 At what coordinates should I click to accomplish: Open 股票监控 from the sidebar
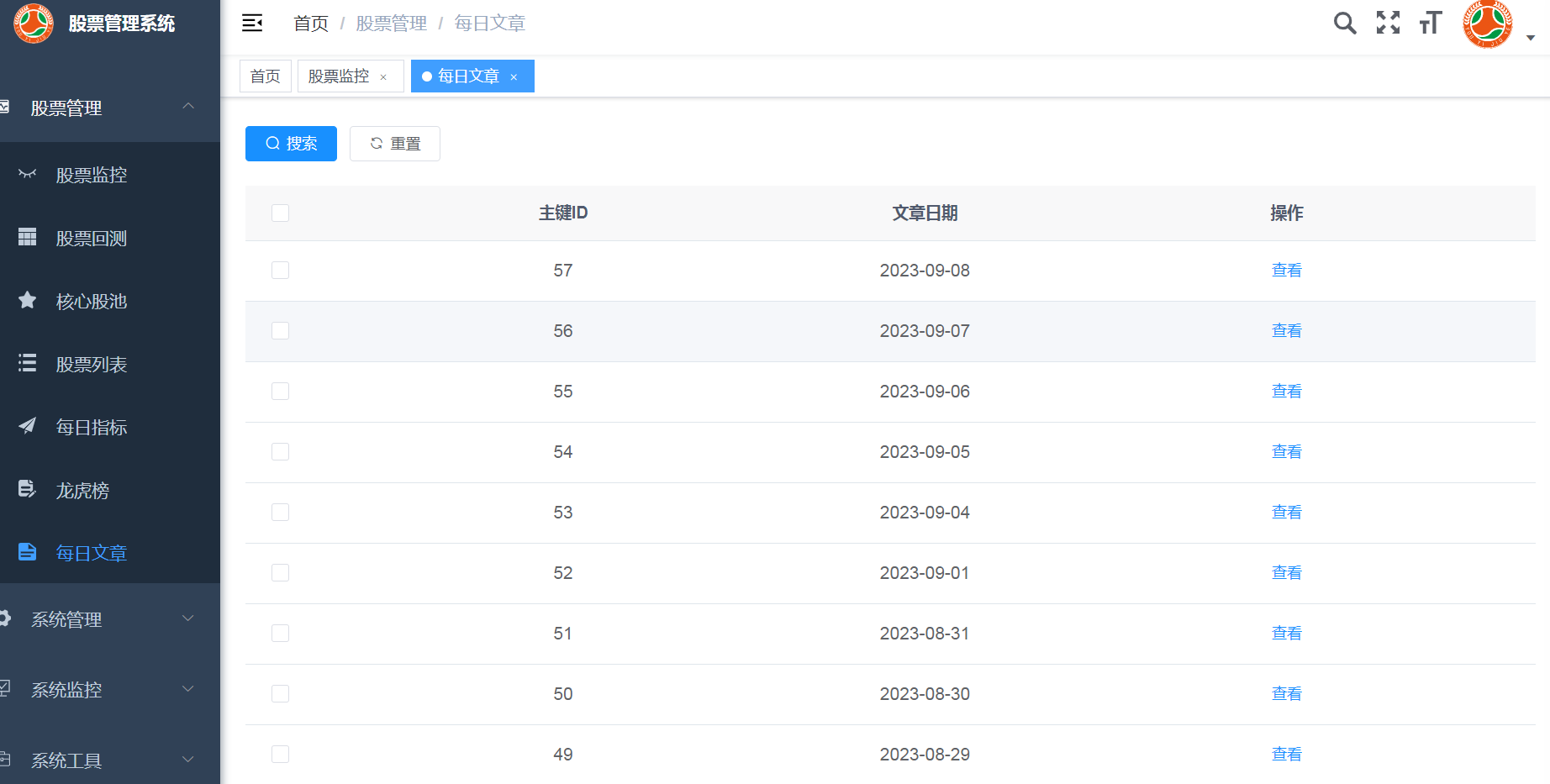click(x=92, y=175)
